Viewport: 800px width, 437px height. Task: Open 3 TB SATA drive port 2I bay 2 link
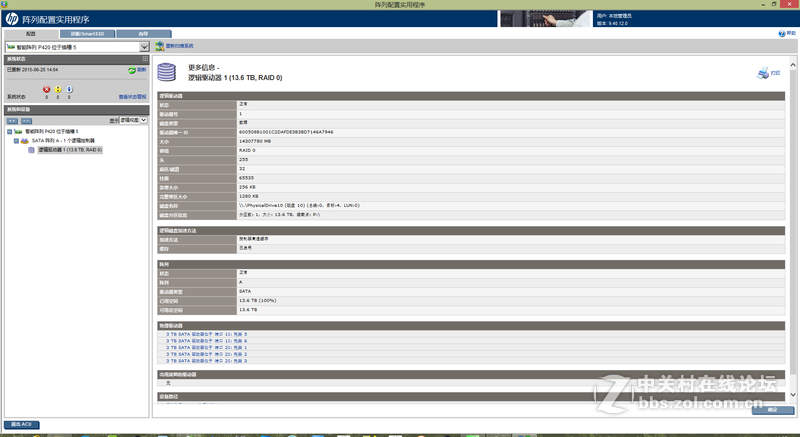coord(207,354)
